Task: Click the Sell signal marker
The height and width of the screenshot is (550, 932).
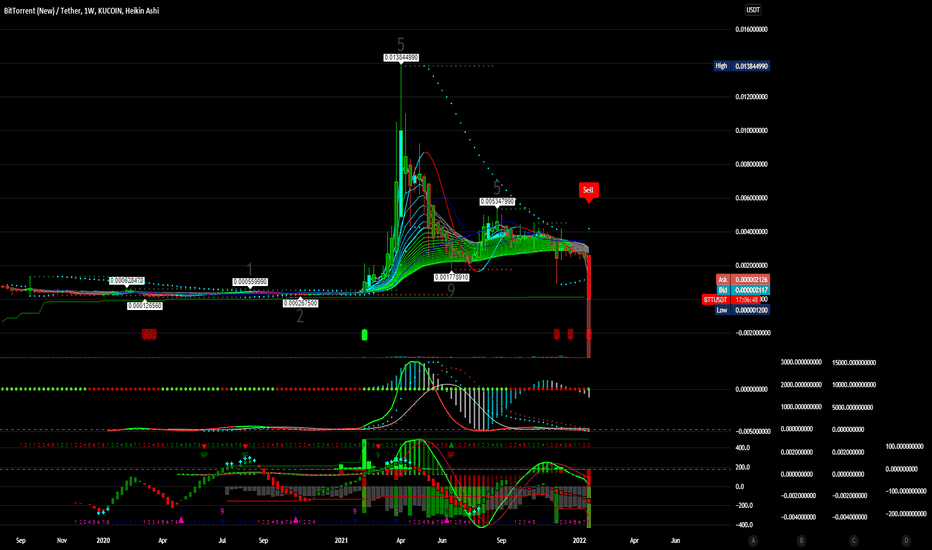Action: click(x=588, y=190)
